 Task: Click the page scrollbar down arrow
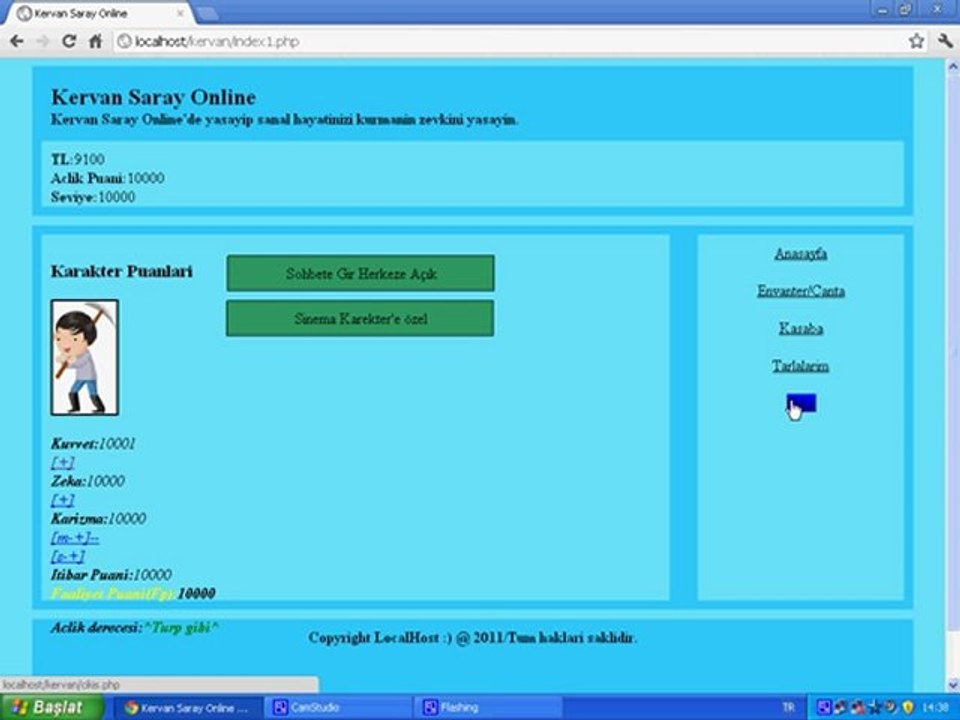click(953, 685)
